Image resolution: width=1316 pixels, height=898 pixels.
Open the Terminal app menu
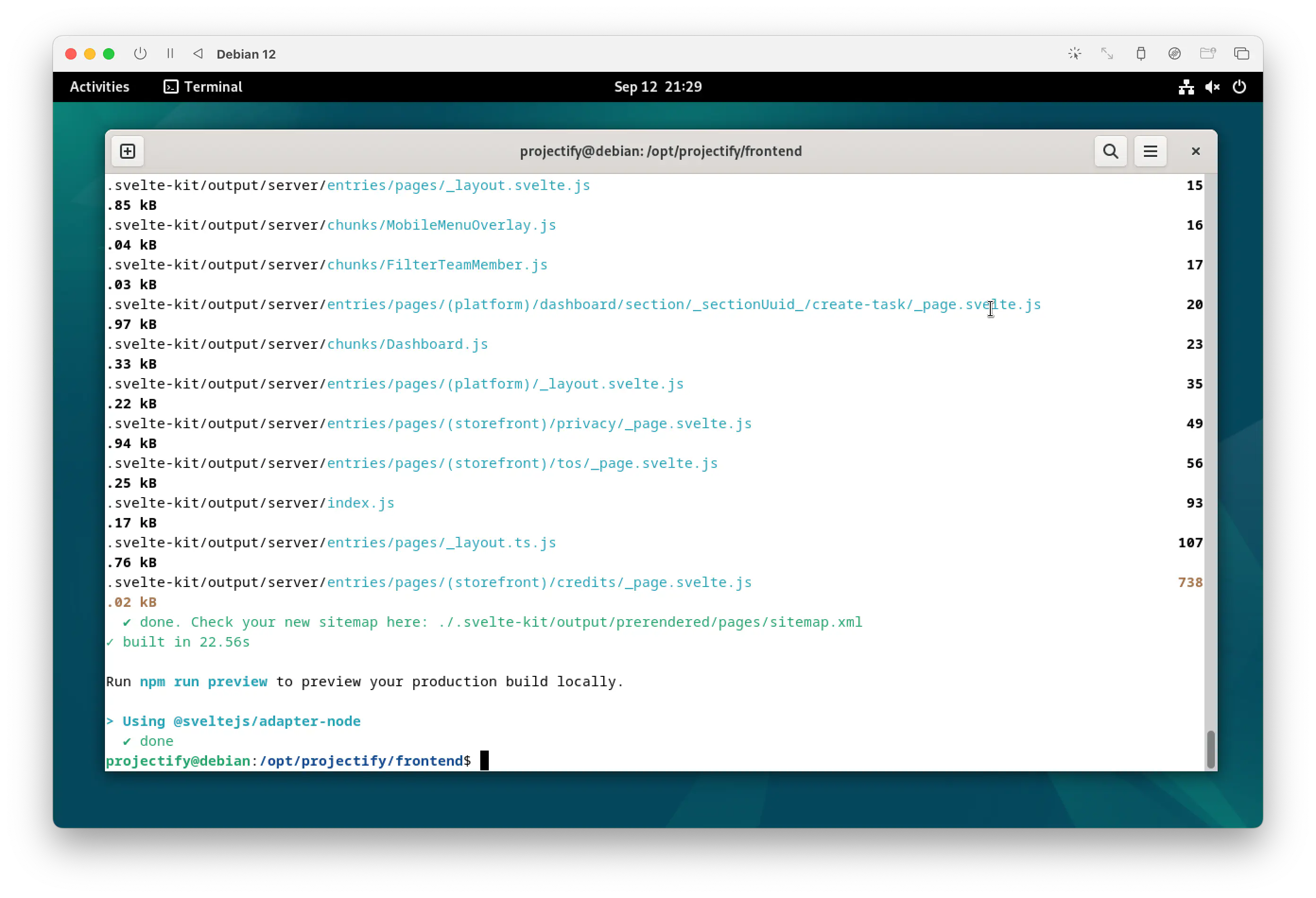click(x=203, y=86)
